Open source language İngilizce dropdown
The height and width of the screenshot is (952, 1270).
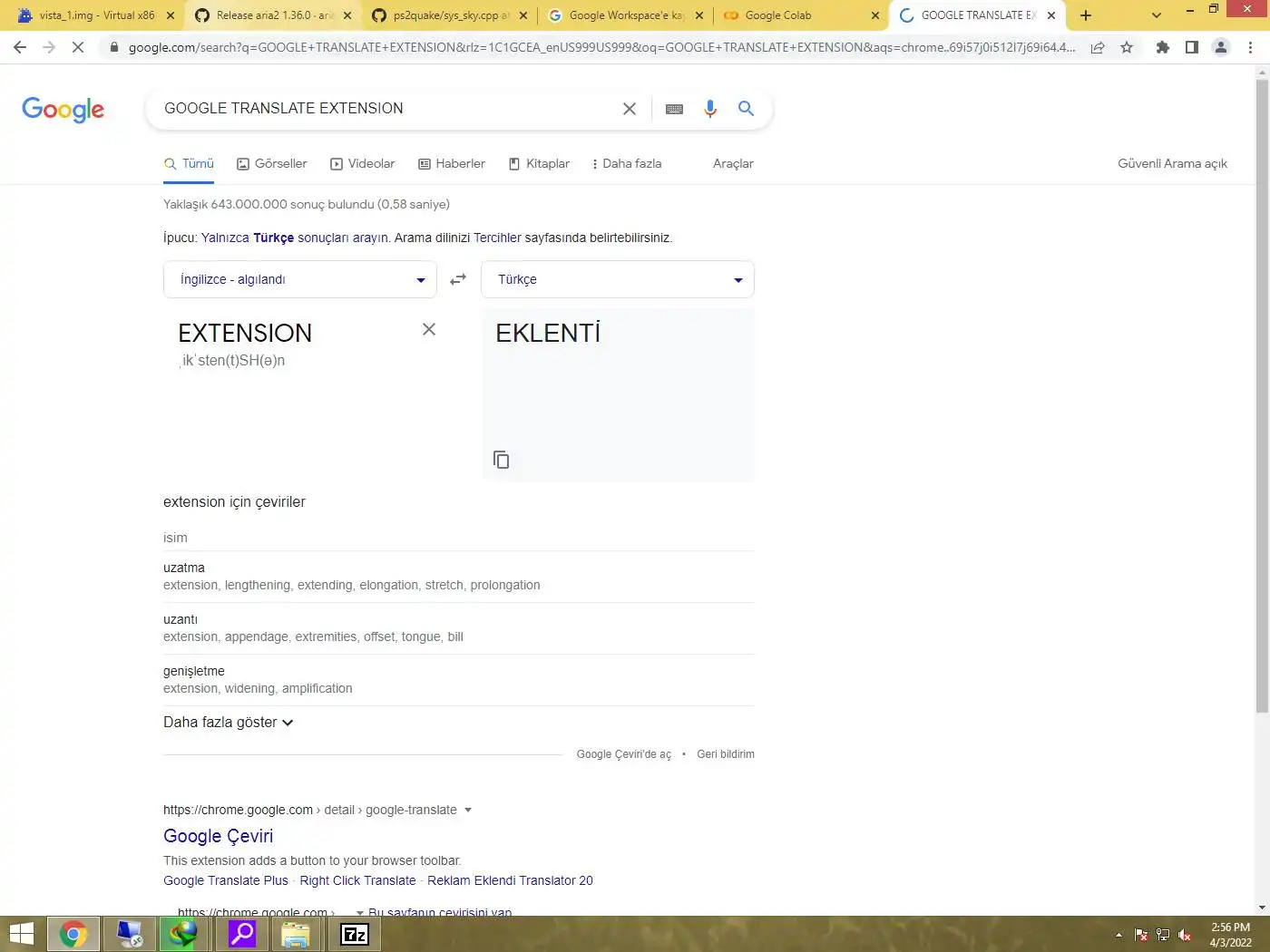(300, 279)
